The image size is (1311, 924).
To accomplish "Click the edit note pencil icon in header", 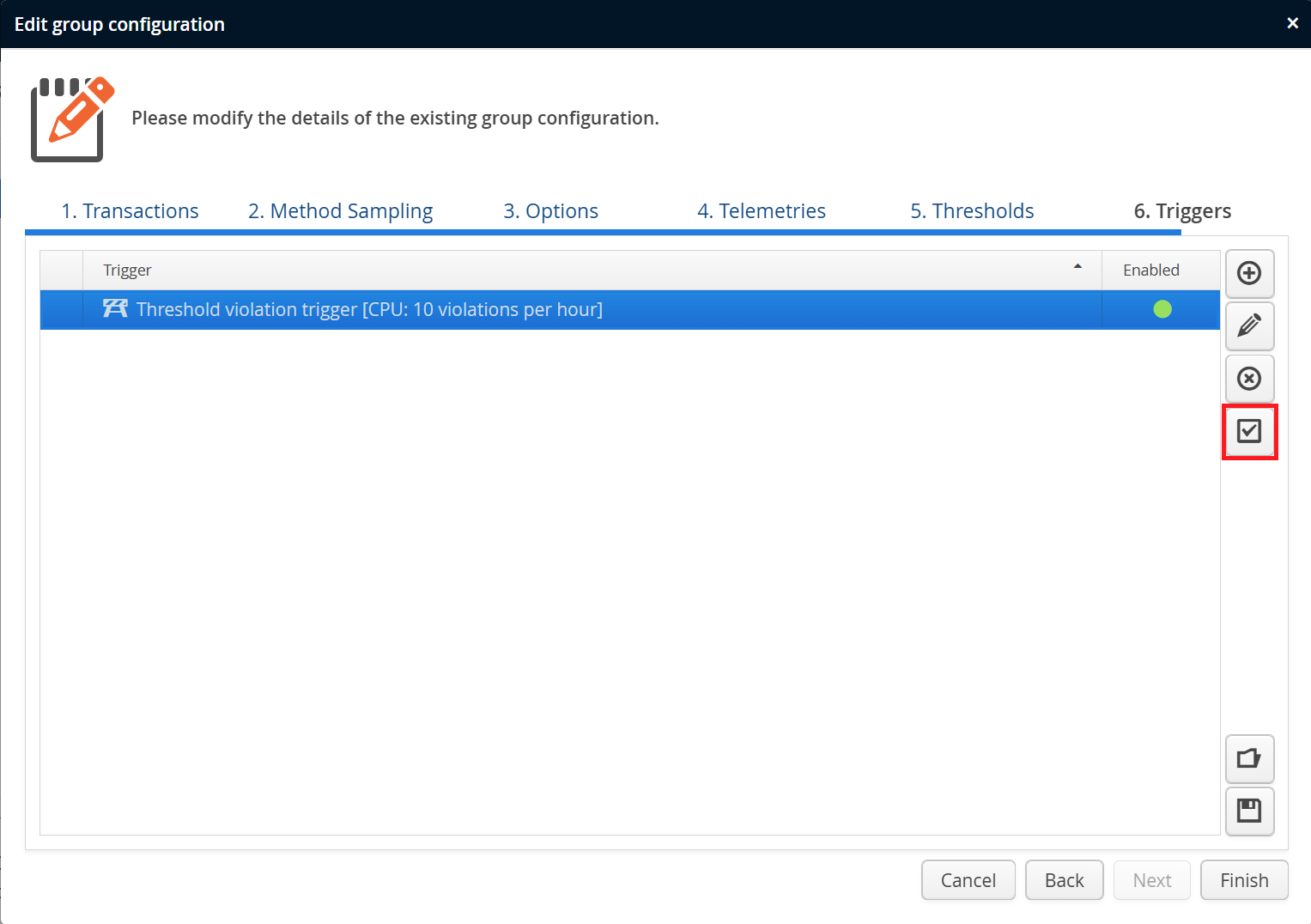I will tap(73, 119).
